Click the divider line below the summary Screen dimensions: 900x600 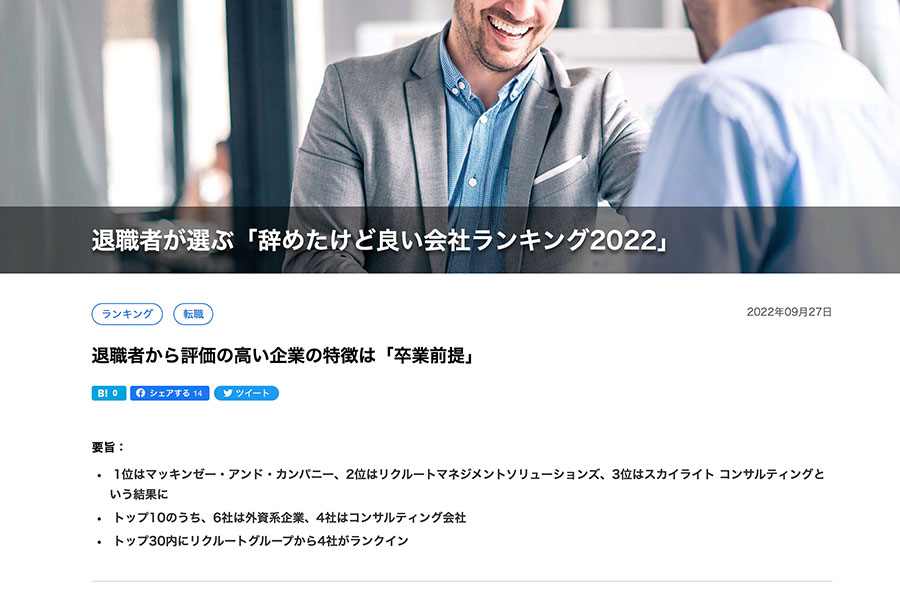[461, 581]
